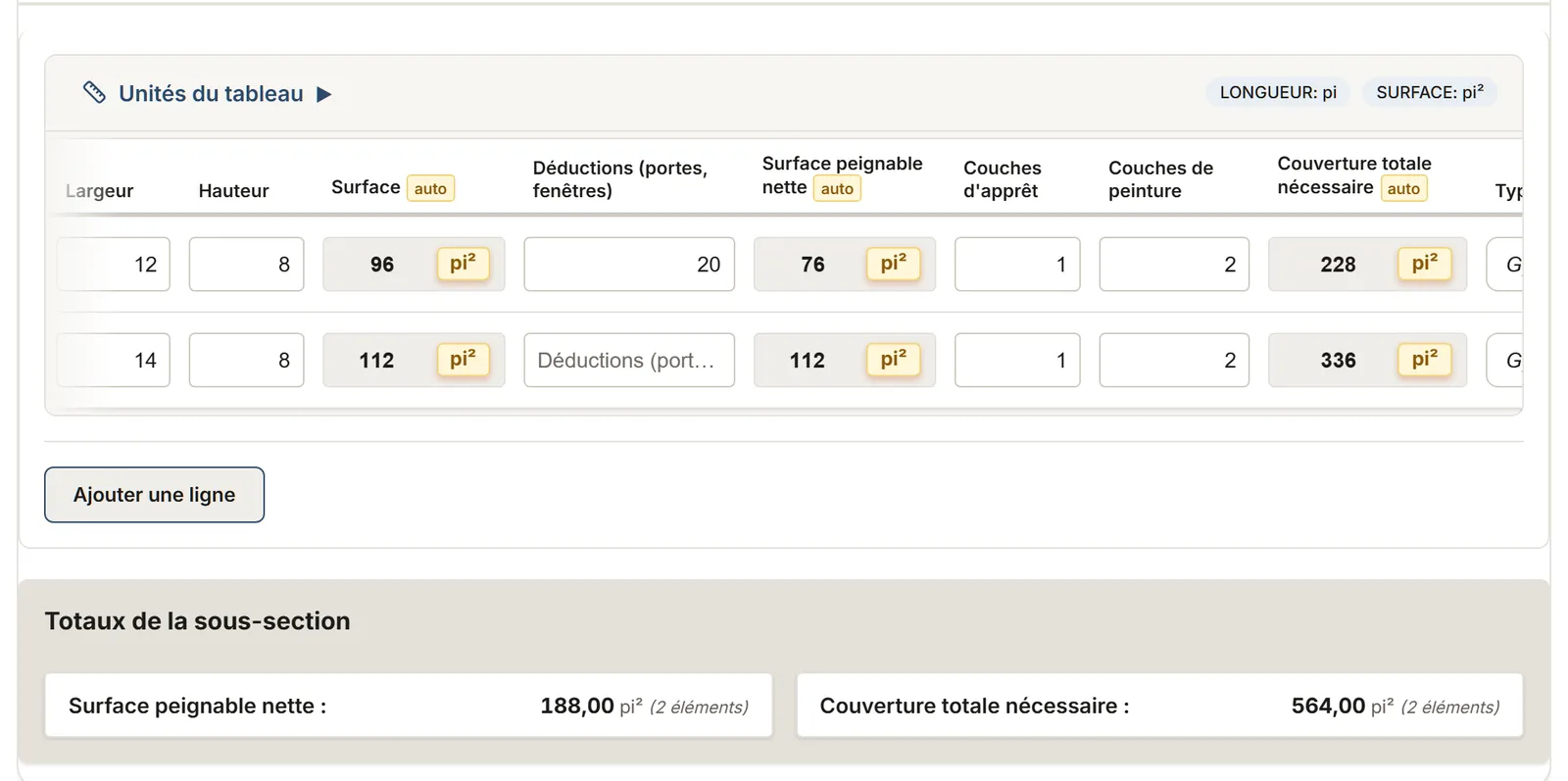Expand the Unités du tableau section arrow
The height and width of the screenshot is (781, 1568).
[324, 94]
